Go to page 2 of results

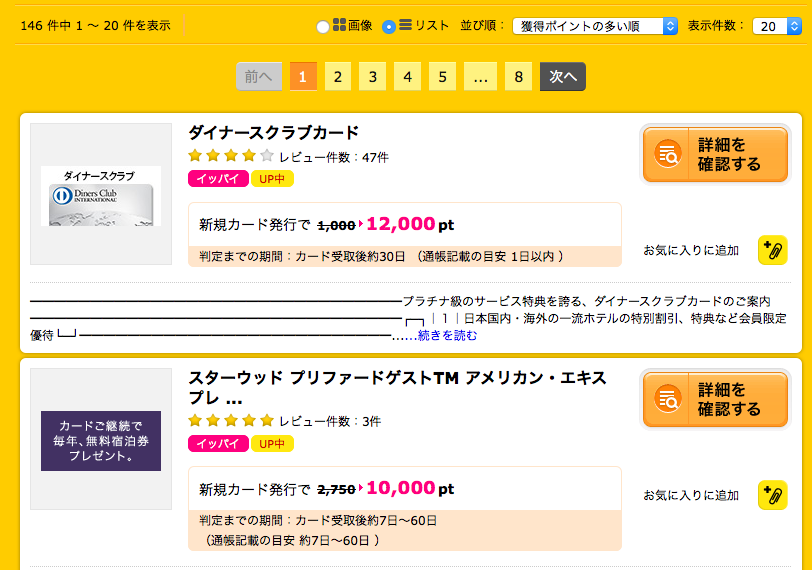(x=338, y=77)
